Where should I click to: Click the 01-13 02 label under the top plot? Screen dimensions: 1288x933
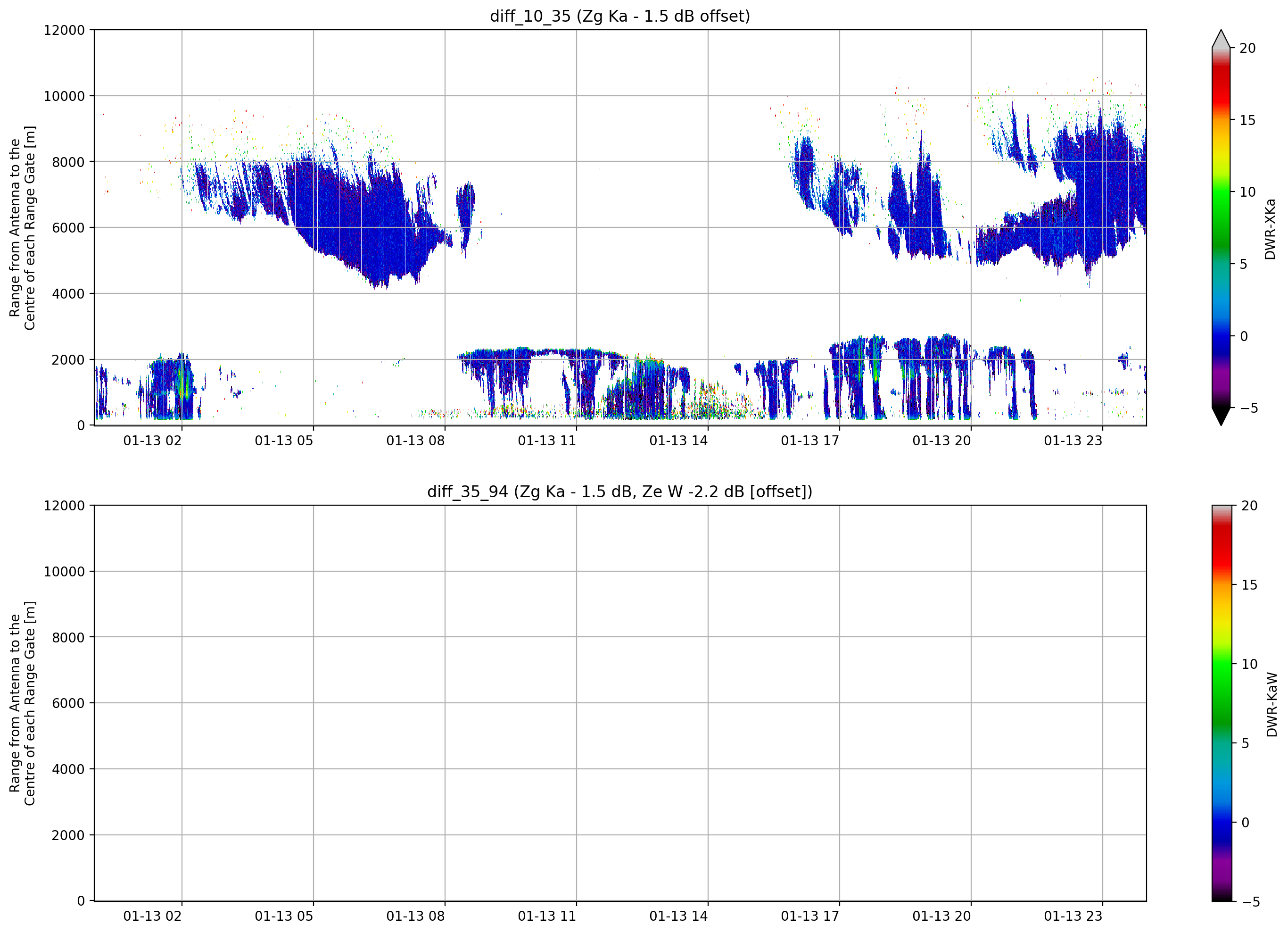click(x=152, y=441)
